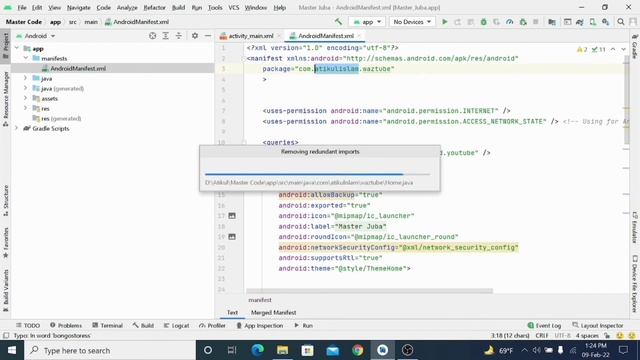The height and width of the screenshot is (360, 640).
Task: Open the Favorites side tab
Action: pyautogui.click(x=5, y=243)
